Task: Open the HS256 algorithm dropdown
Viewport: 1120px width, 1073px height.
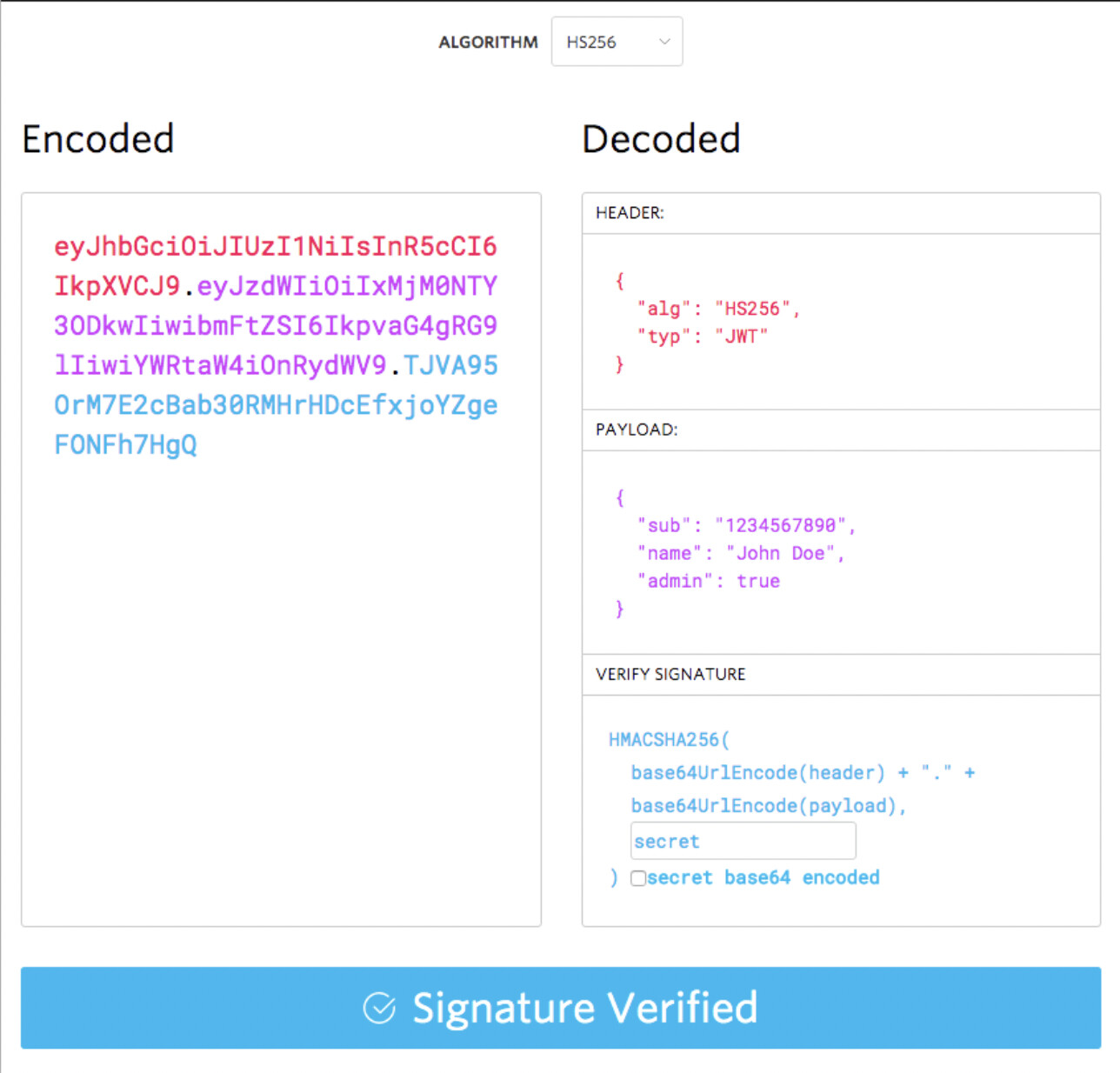Action: point(617,42)
